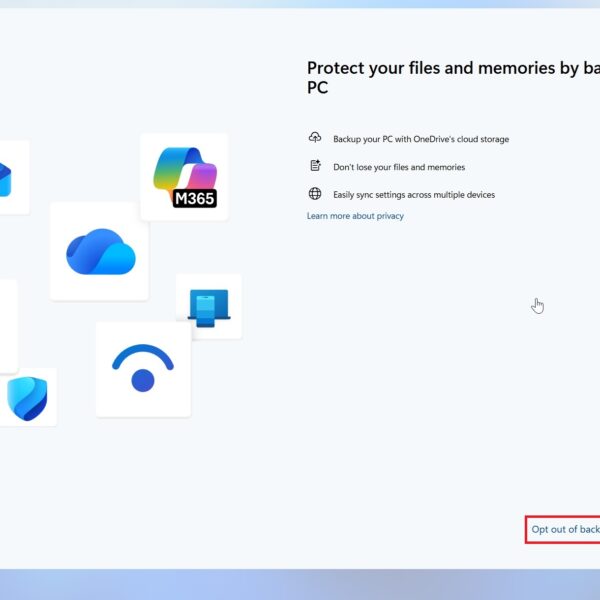Click the cloud upload icon beside Backup text
This screenshot has width=600, height=600.
[315, 137]
